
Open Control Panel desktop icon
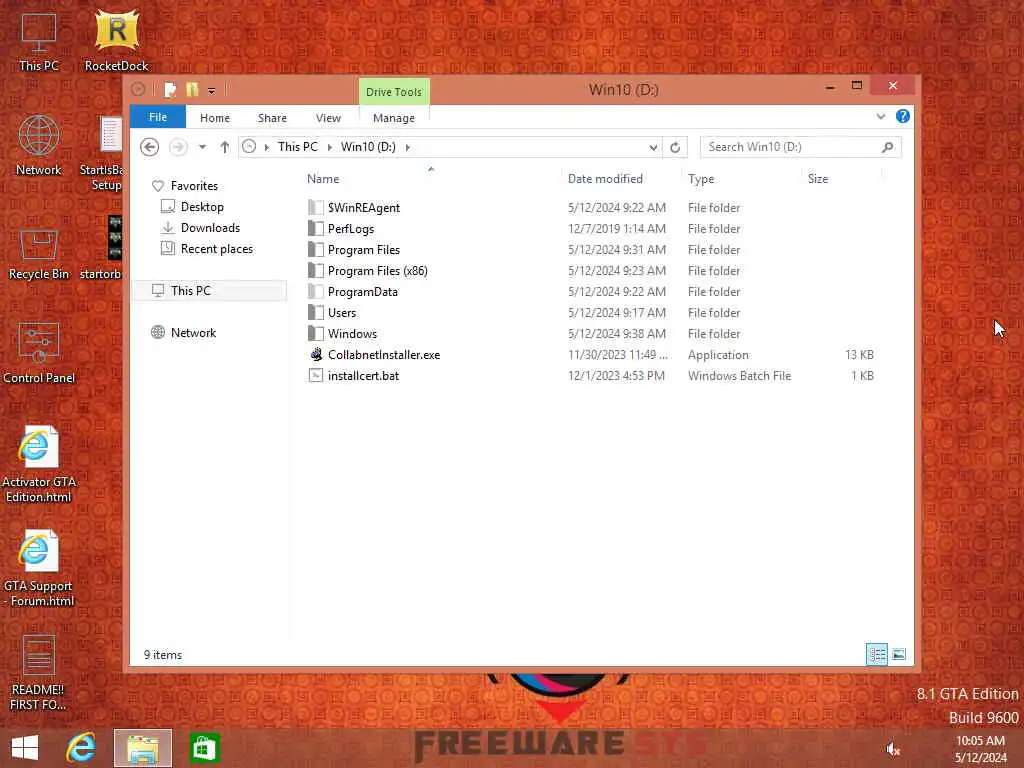39,353
